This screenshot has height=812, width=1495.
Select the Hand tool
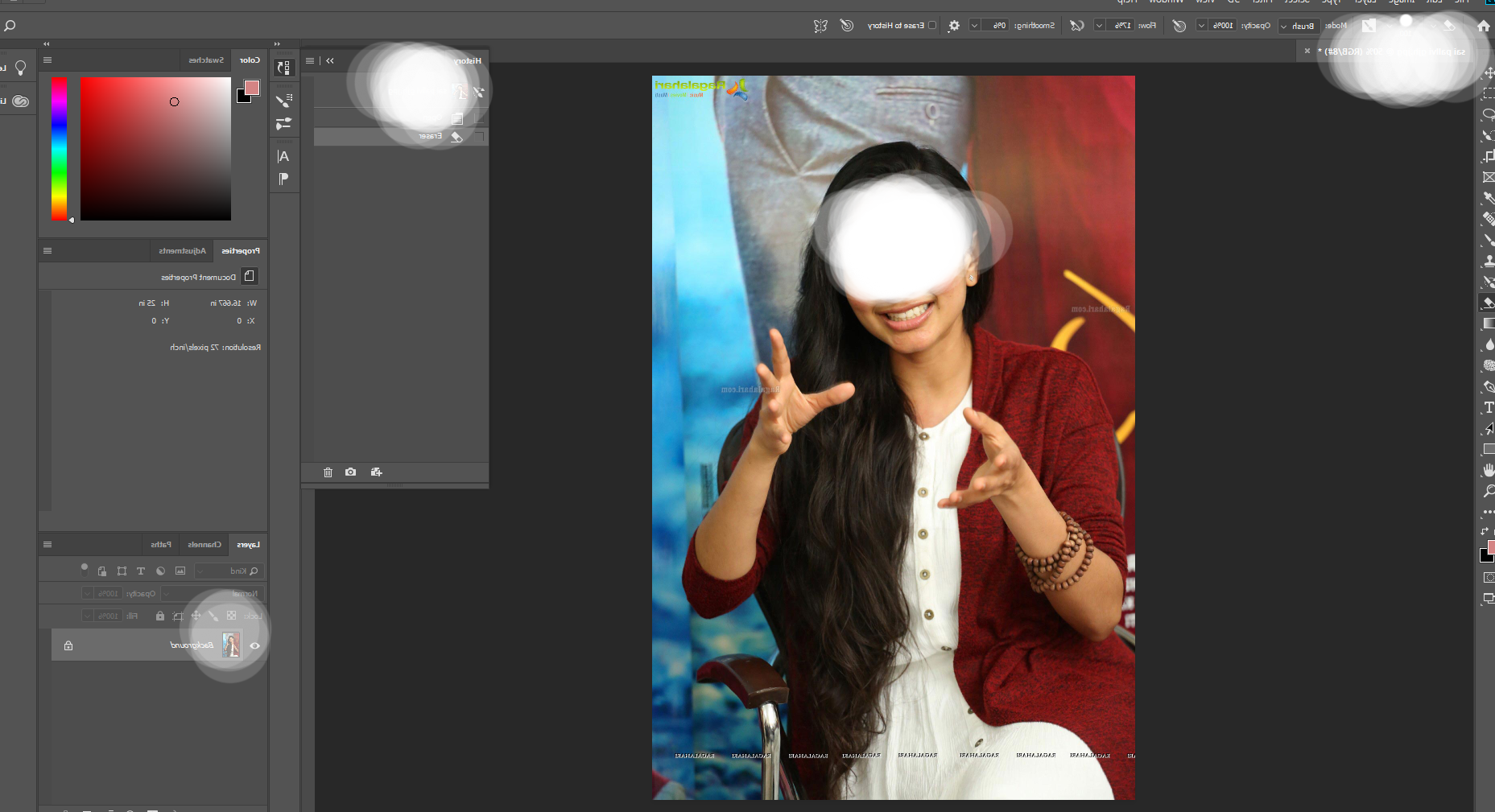coord(1488,470)
